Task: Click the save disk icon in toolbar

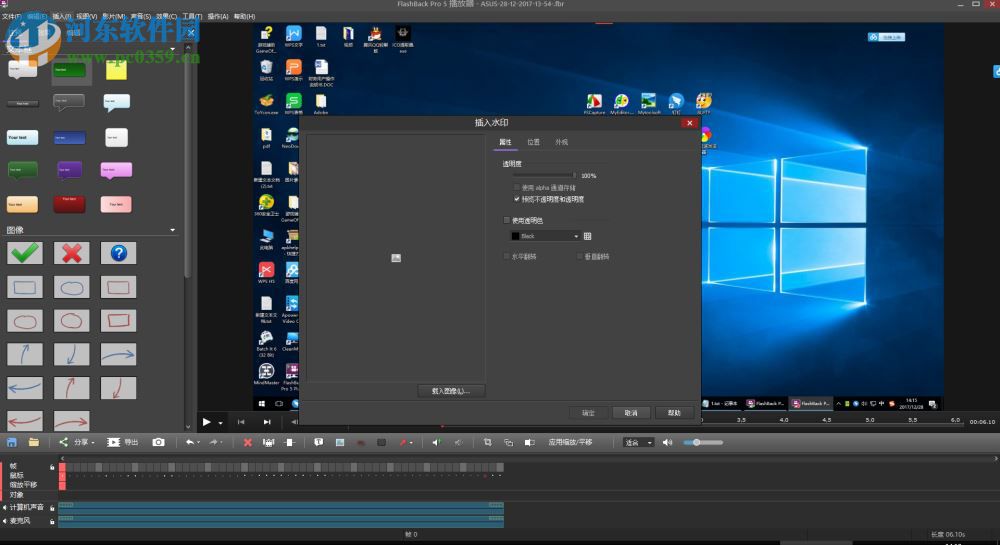Action: [x=12, y=442]
